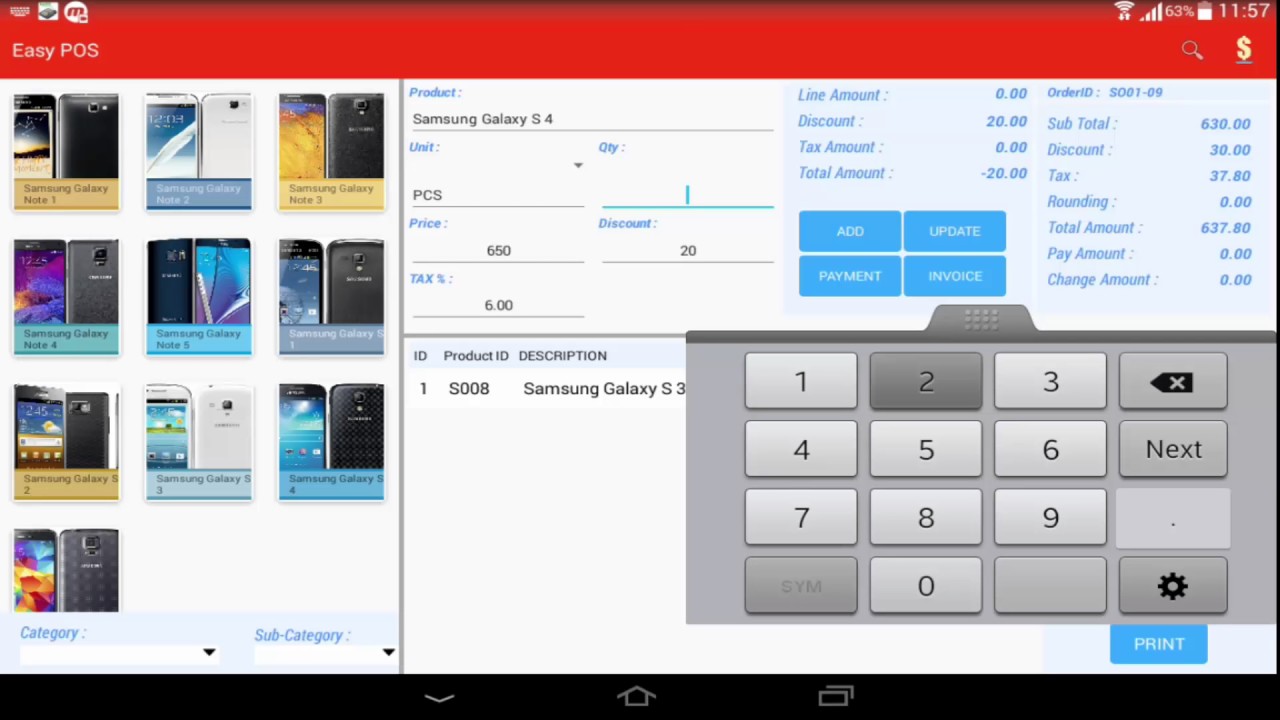
Task: Tap the decimal point key
Action: (x=1173, y=517)
